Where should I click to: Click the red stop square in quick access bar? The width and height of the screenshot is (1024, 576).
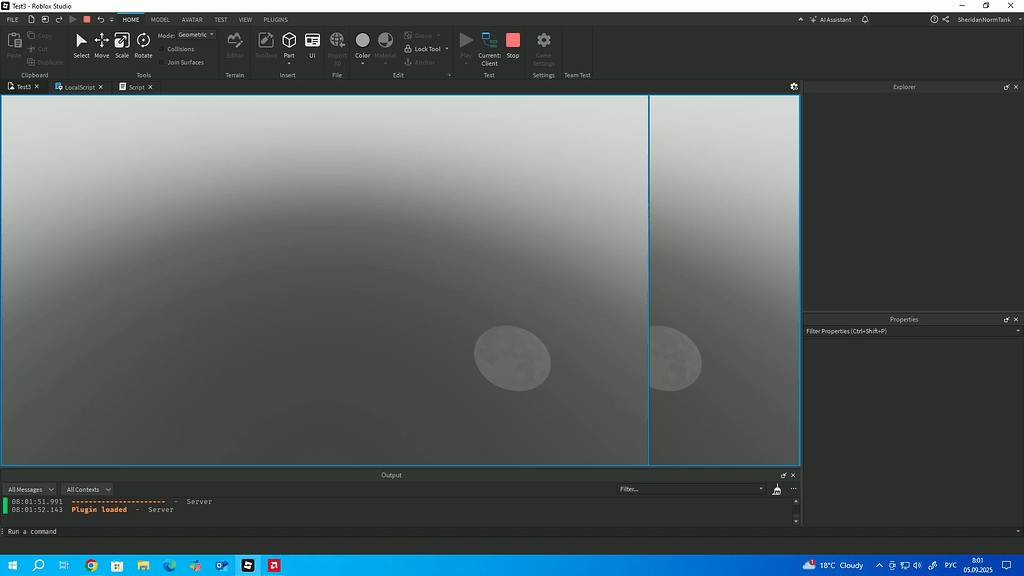[87, 20]
